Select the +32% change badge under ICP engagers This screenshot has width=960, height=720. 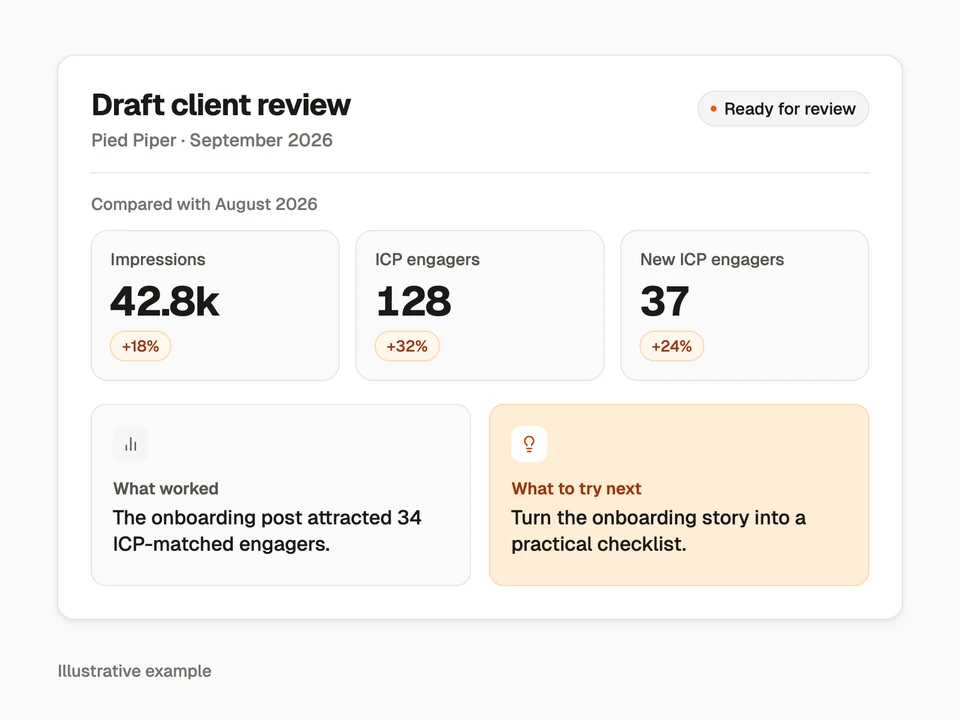coord(407,347)
